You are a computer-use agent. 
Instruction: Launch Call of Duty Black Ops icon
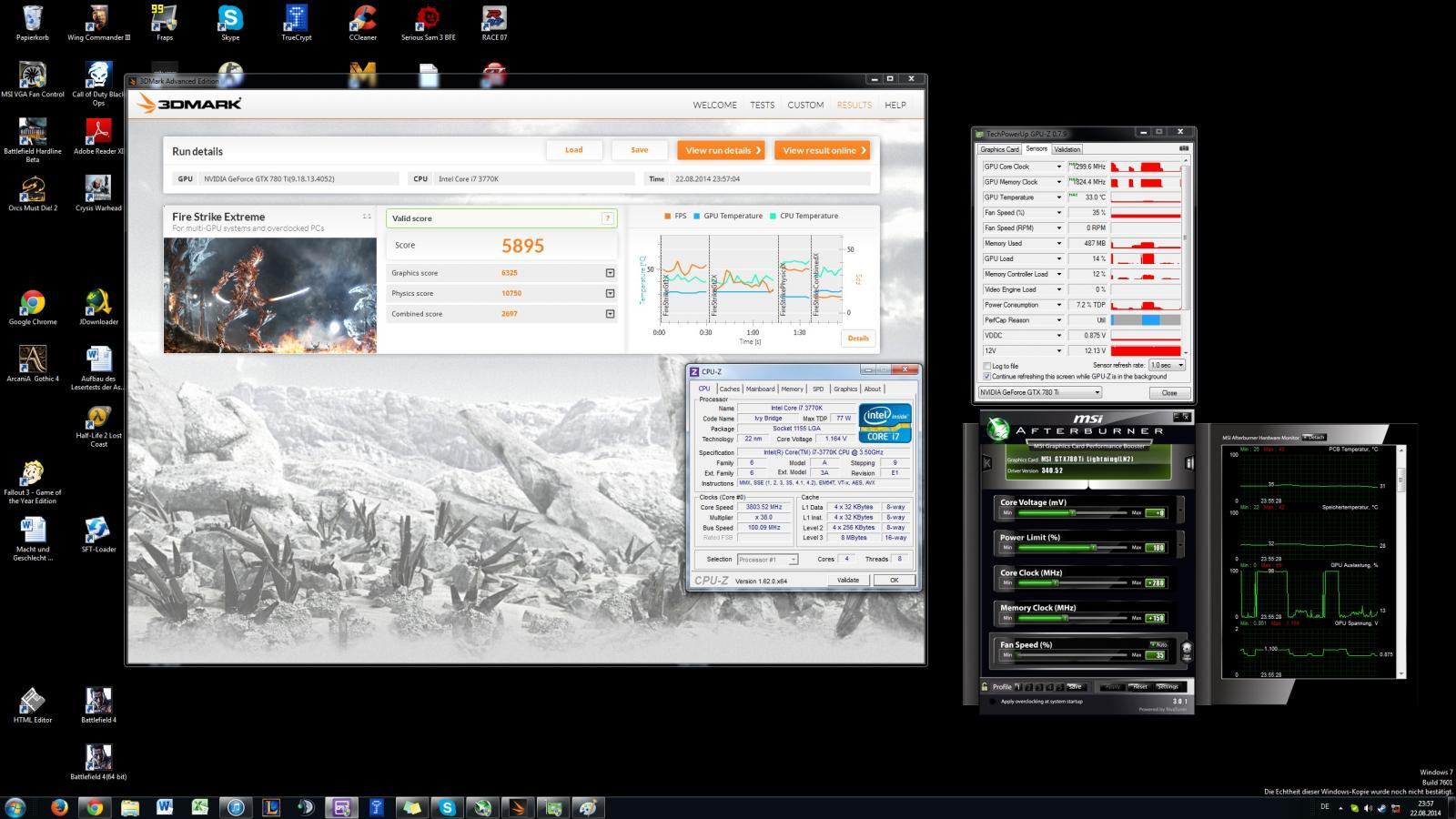(x=98, y=83)
